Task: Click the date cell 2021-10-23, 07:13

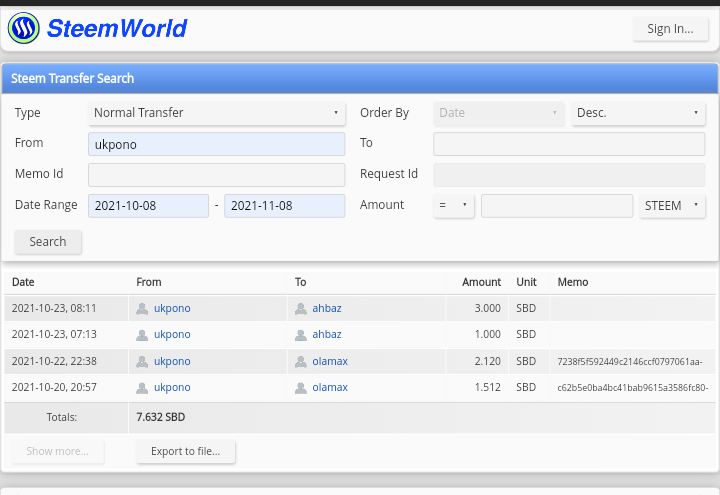Action: (54, 334)
